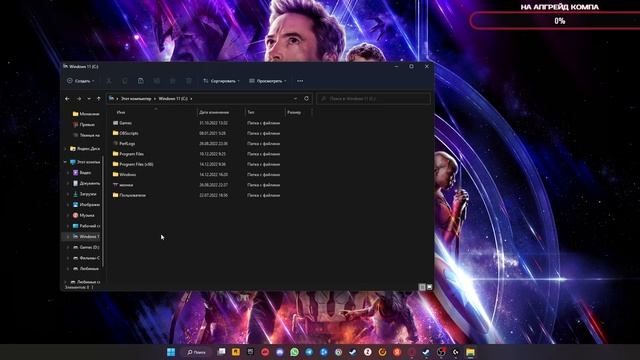
Task: Open recent locations dropdown arrow
Action: tap(89, 99)
